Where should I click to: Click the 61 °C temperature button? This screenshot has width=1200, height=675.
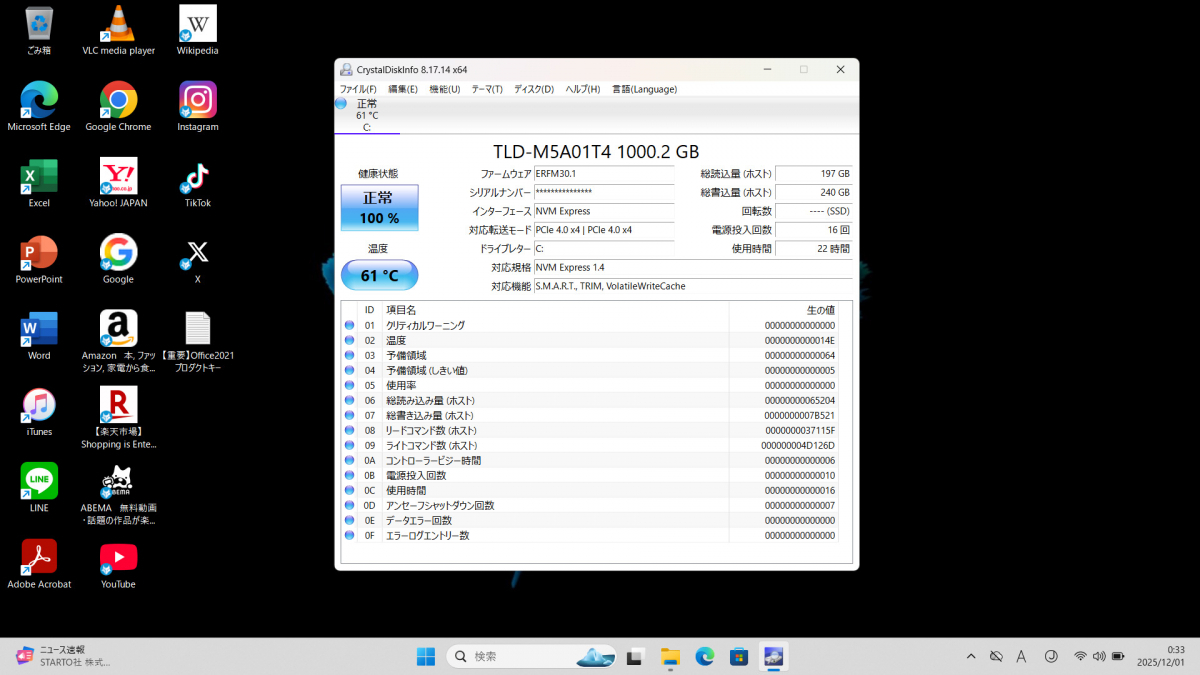point(379,275)
